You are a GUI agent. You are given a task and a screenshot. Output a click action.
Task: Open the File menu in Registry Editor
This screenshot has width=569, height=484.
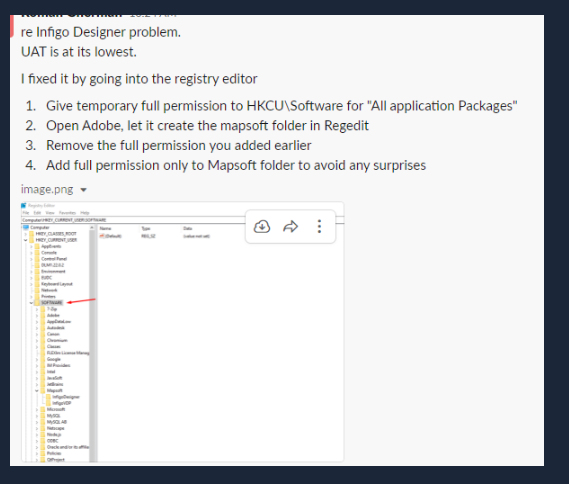coord(26,213)
